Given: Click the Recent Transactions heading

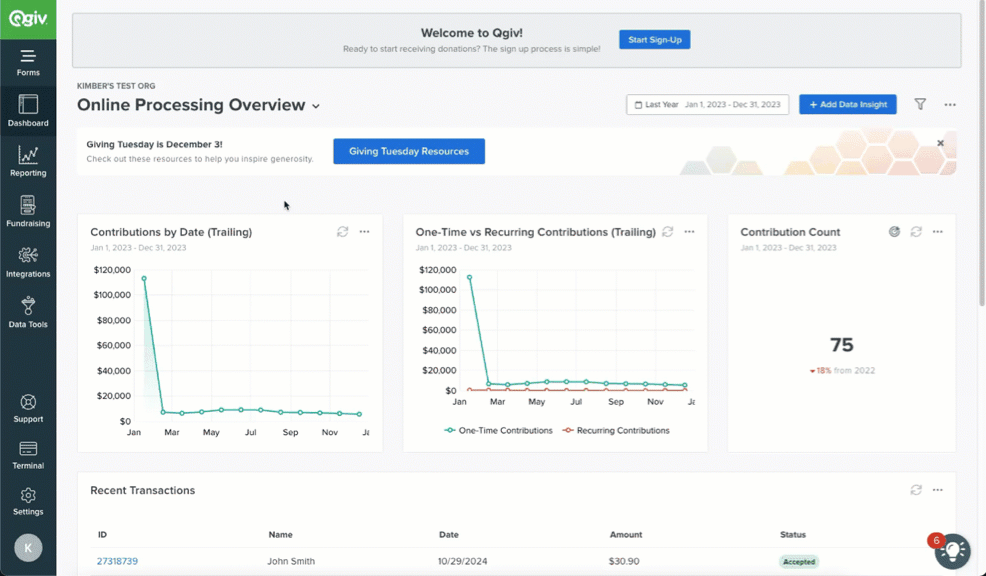Looking at the screenshot, I should [x=142, y=490].
